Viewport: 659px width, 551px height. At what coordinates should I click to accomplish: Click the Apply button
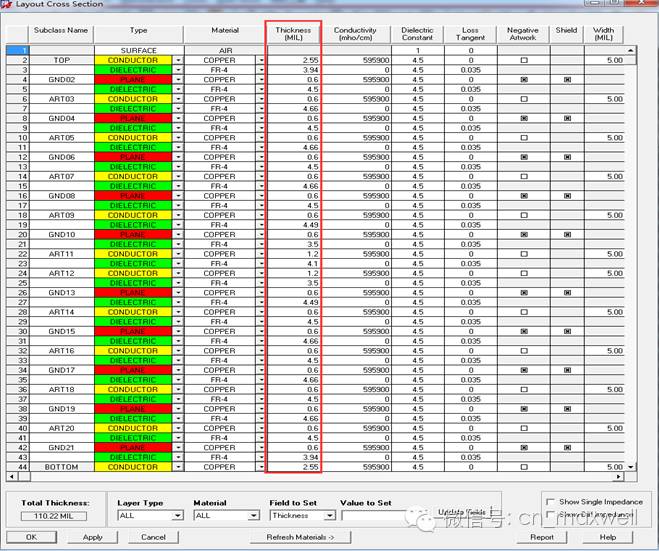[x=92, y=537]
